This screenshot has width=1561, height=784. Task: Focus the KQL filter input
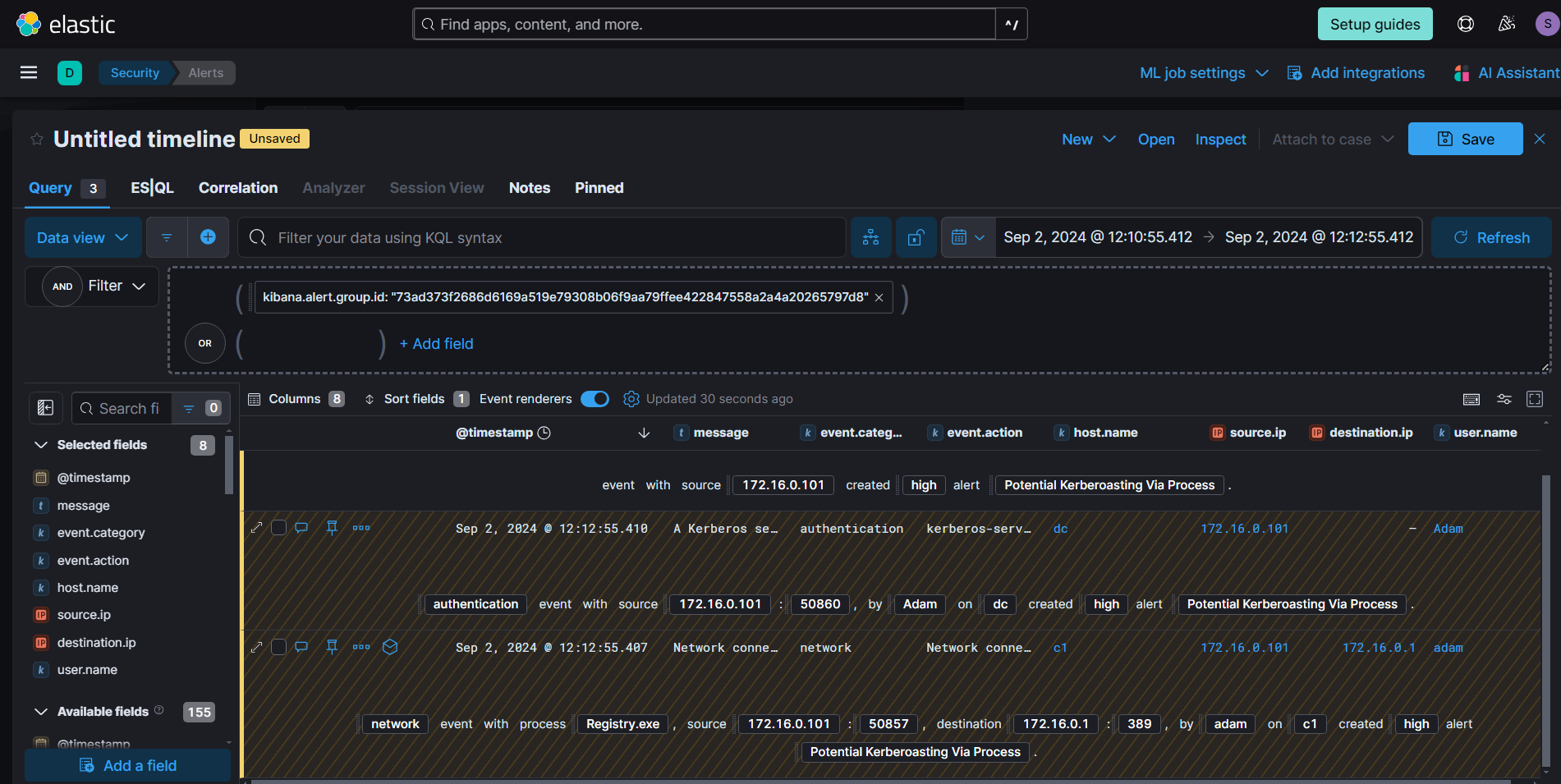[x=542, y=237]
